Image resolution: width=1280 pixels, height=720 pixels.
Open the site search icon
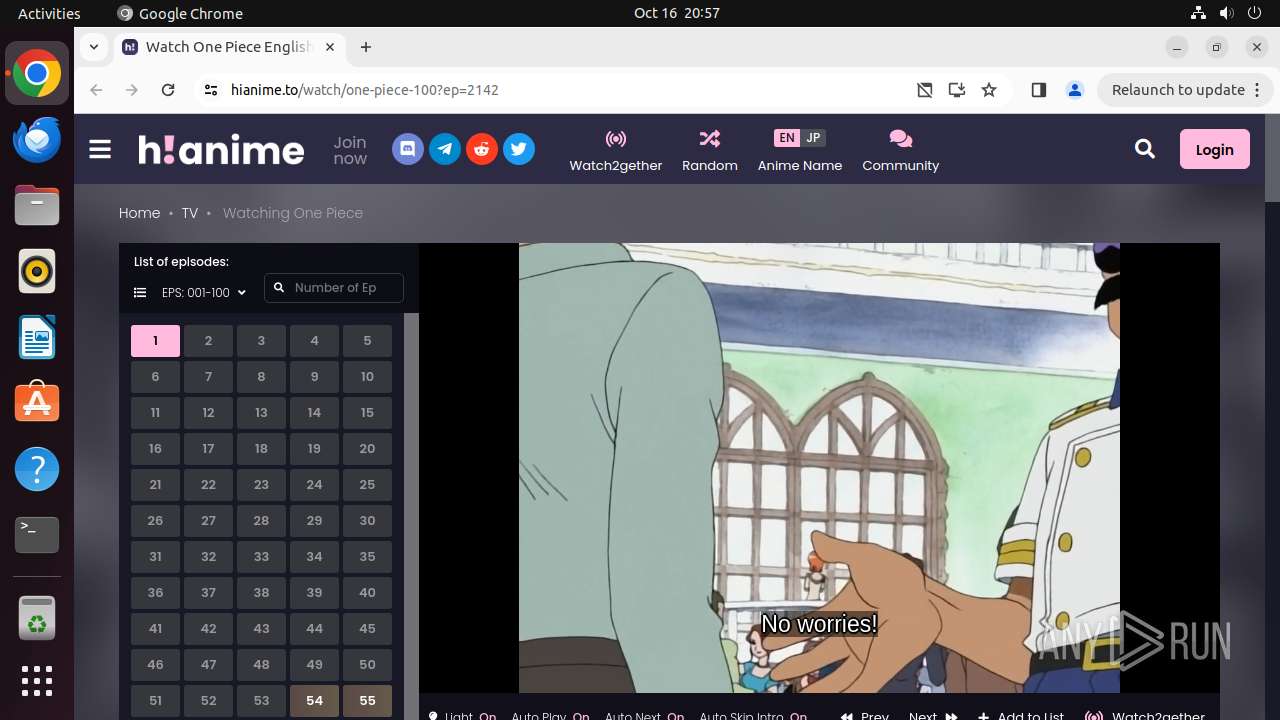(1145, 149)
